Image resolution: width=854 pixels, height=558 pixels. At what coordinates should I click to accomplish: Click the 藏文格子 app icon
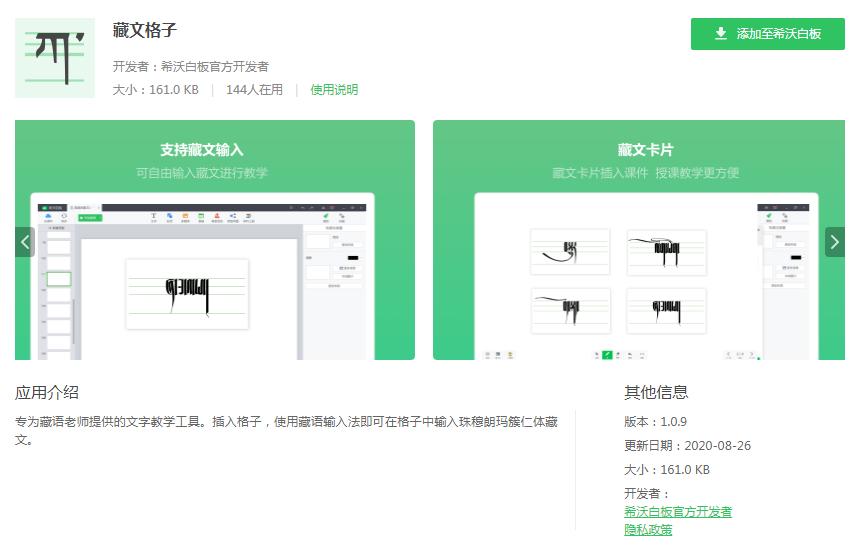coord(54,58)
